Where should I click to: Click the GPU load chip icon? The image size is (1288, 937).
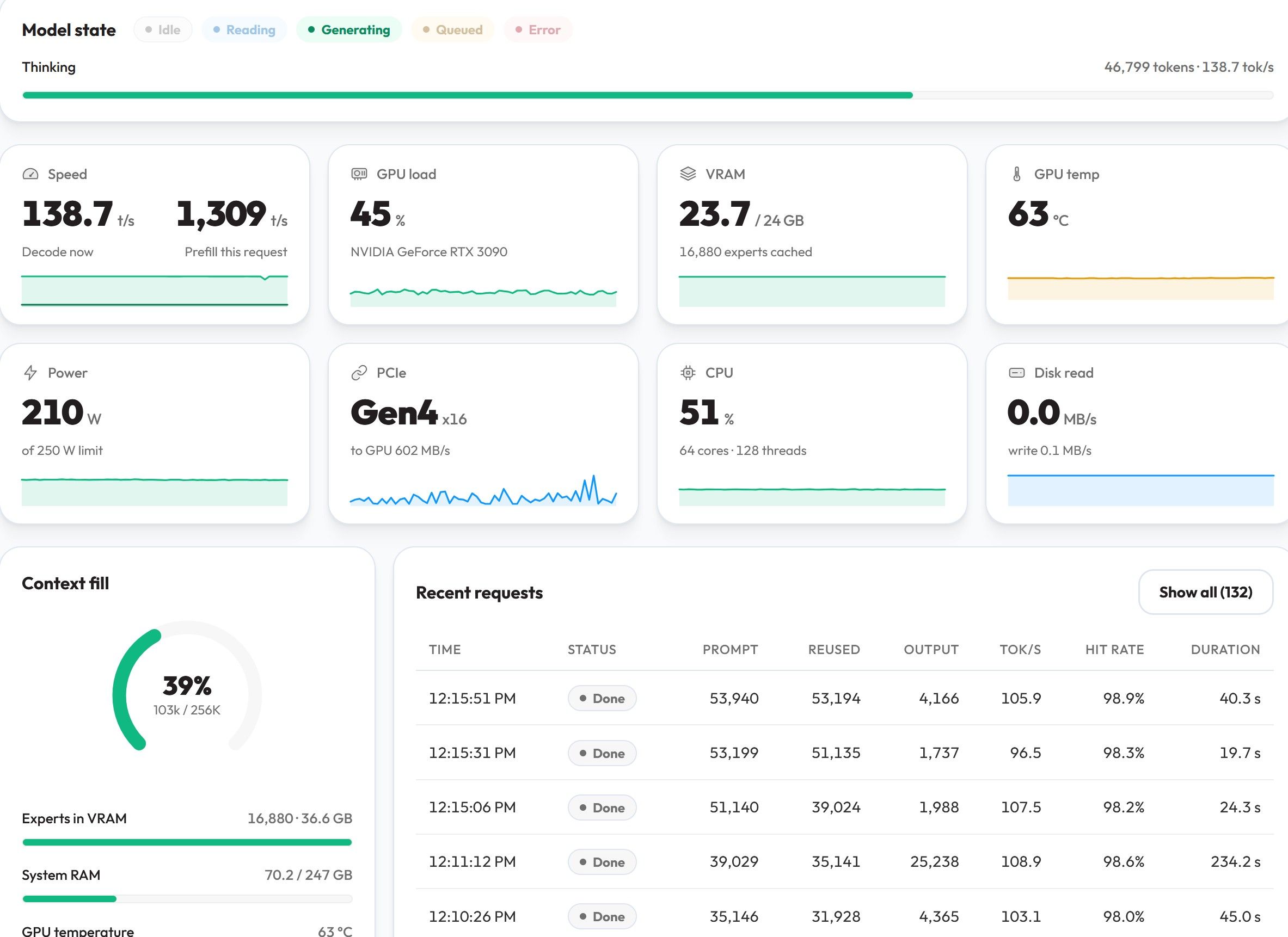[x=359, y=174]
